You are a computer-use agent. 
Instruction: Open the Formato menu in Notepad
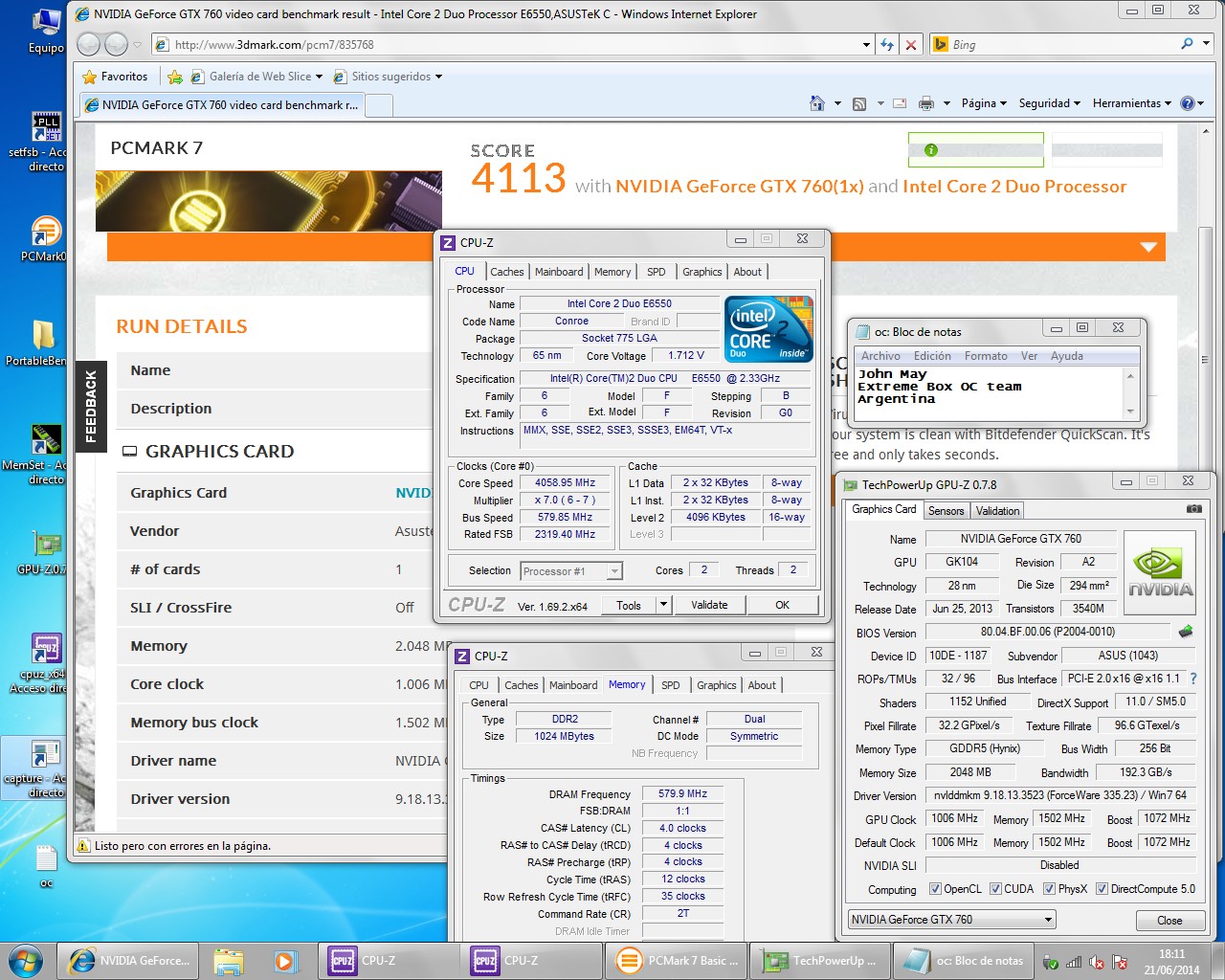click(986, 356)
